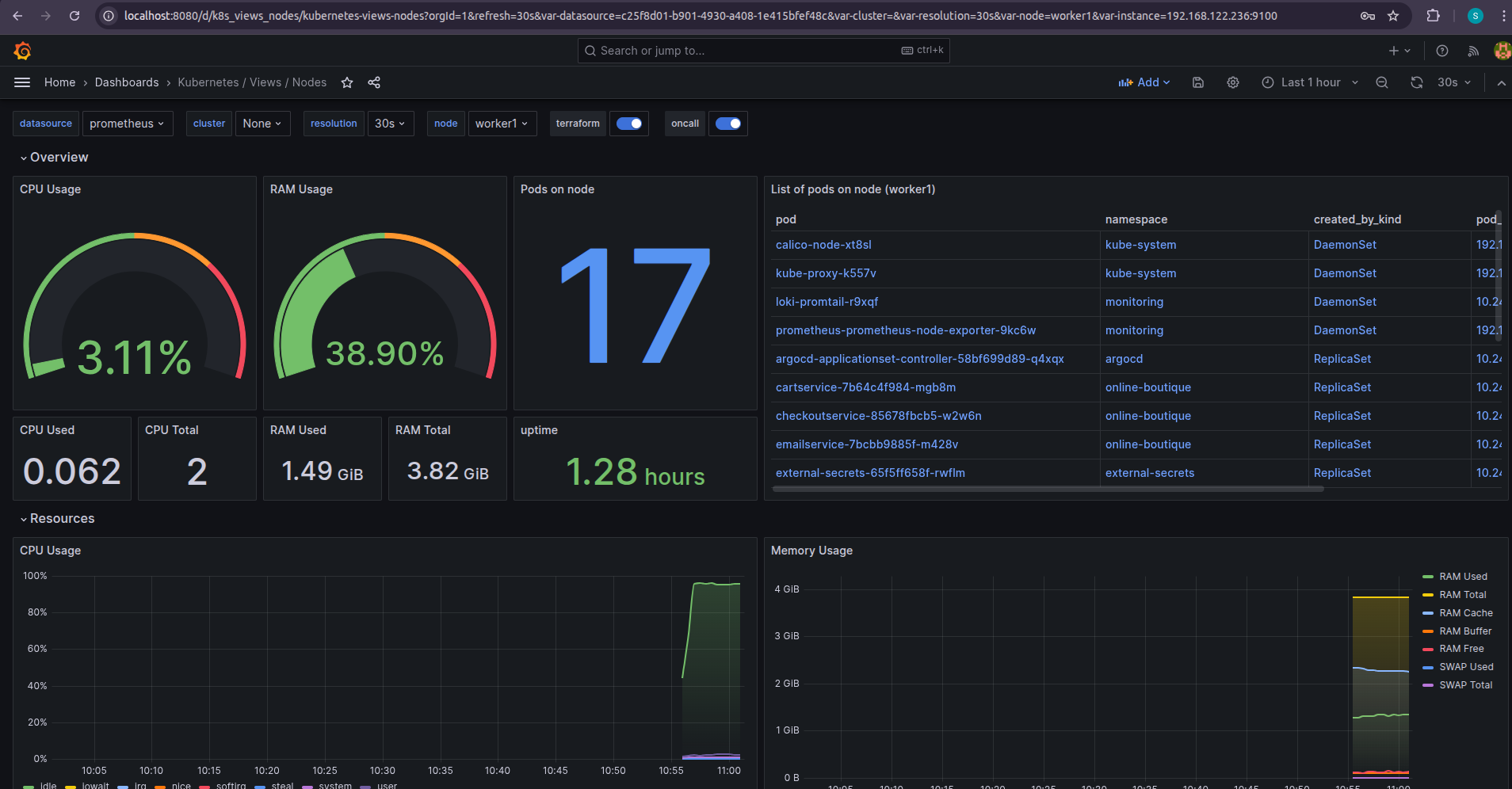This screenshot has height=789, width=1512.
Task: Bookmark this page with the star
Action: pyautogui.click(x=1393, y=16)
